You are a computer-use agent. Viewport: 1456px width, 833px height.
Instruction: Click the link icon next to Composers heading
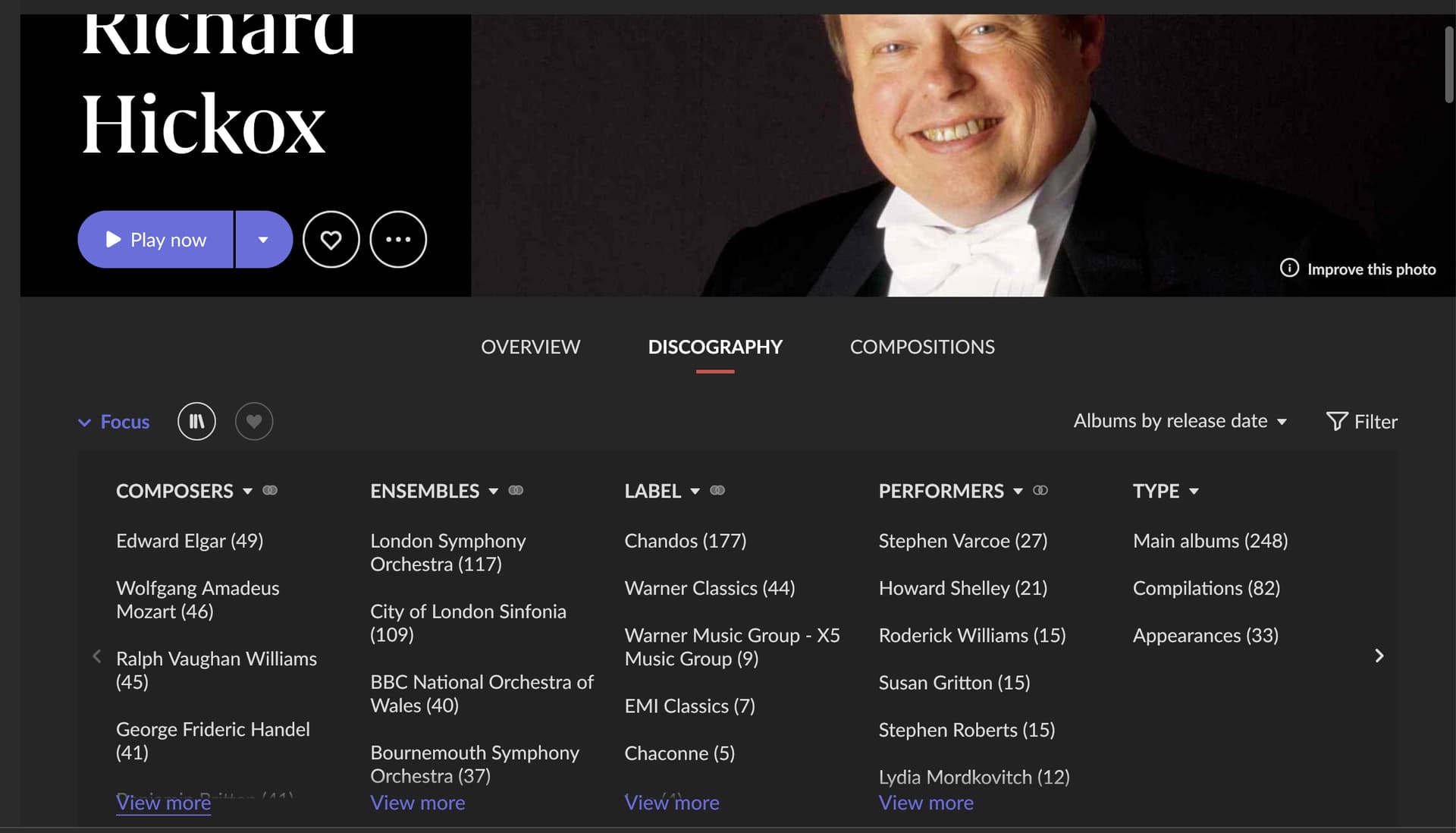(270, 490)
